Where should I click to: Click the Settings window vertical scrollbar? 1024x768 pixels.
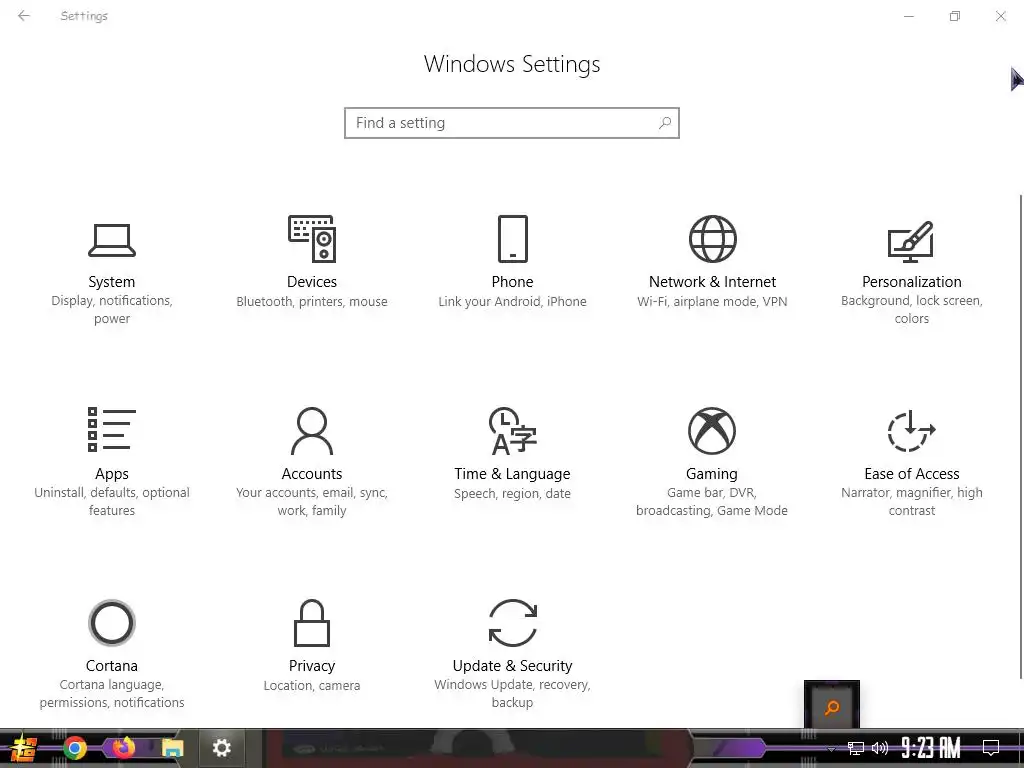(x=1020, y=437)
